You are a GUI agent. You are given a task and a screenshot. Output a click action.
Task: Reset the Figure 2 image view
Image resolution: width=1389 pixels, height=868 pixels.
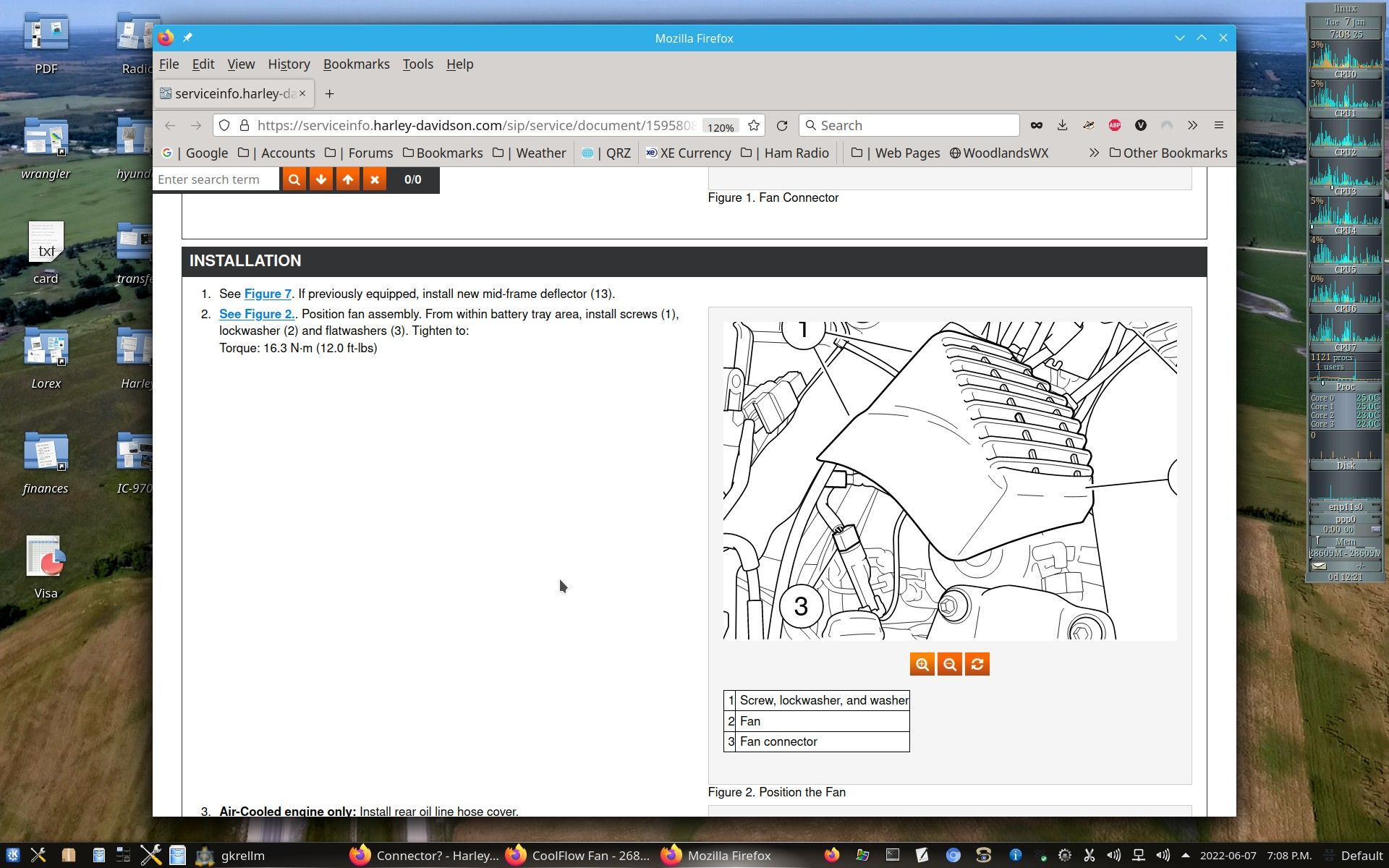pos(977,664)
